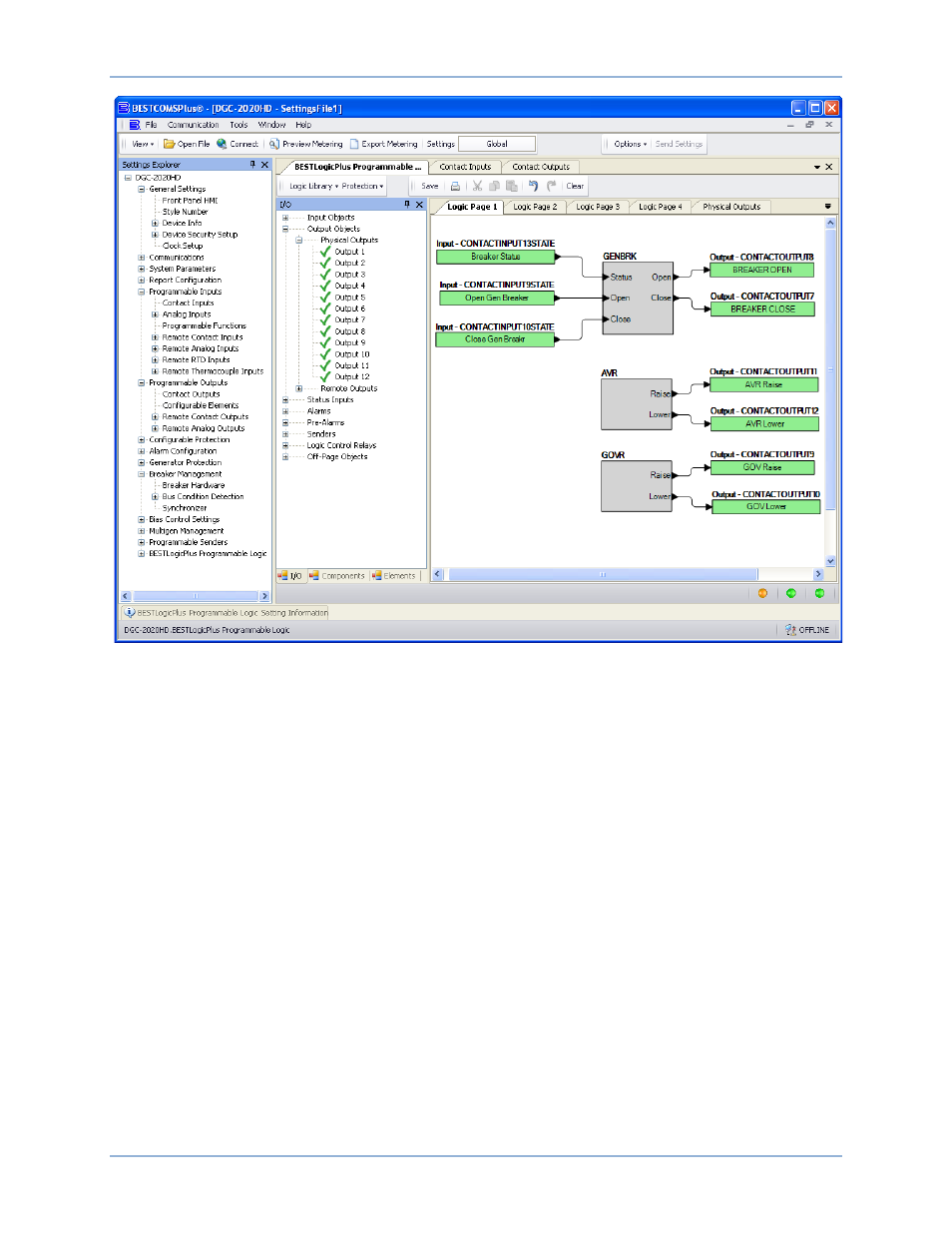
Task: Click the middle green status indicator icon
Action: [x=791, y=593]
